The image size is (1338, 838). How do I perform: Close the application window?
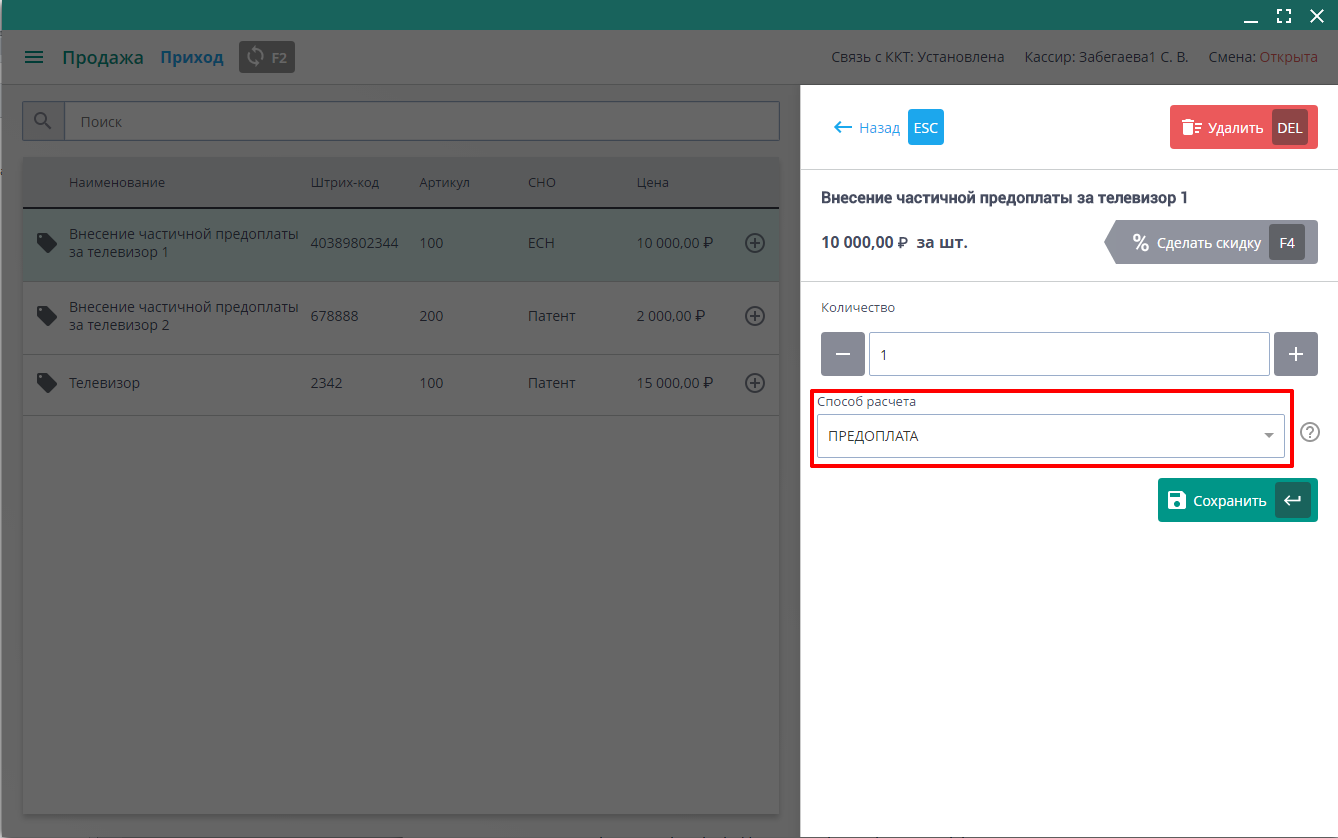[x=1317, y=15]
